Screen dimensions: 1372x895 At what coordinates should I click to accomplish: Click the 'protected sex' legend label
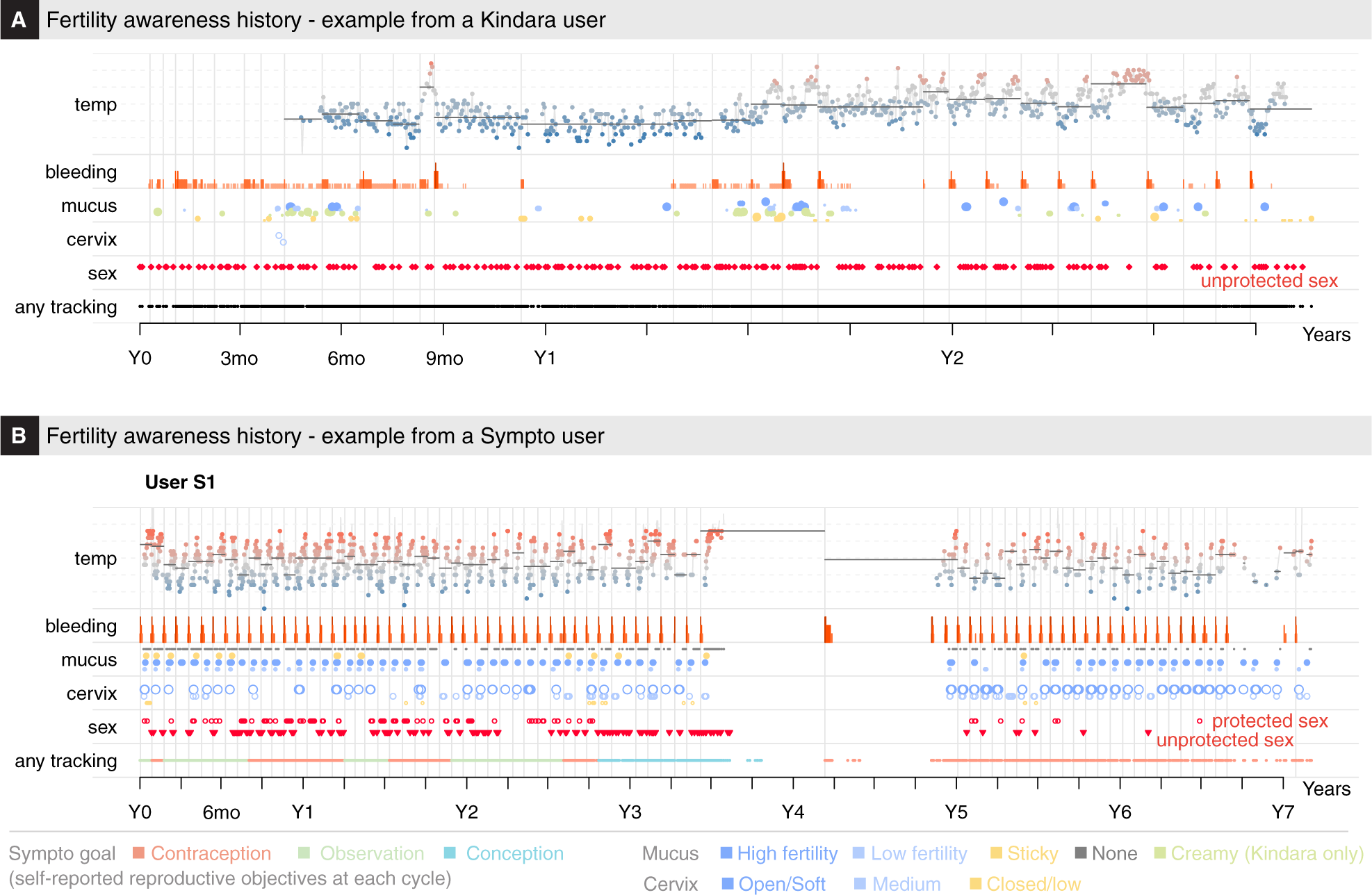click(x=1269, y=721)
